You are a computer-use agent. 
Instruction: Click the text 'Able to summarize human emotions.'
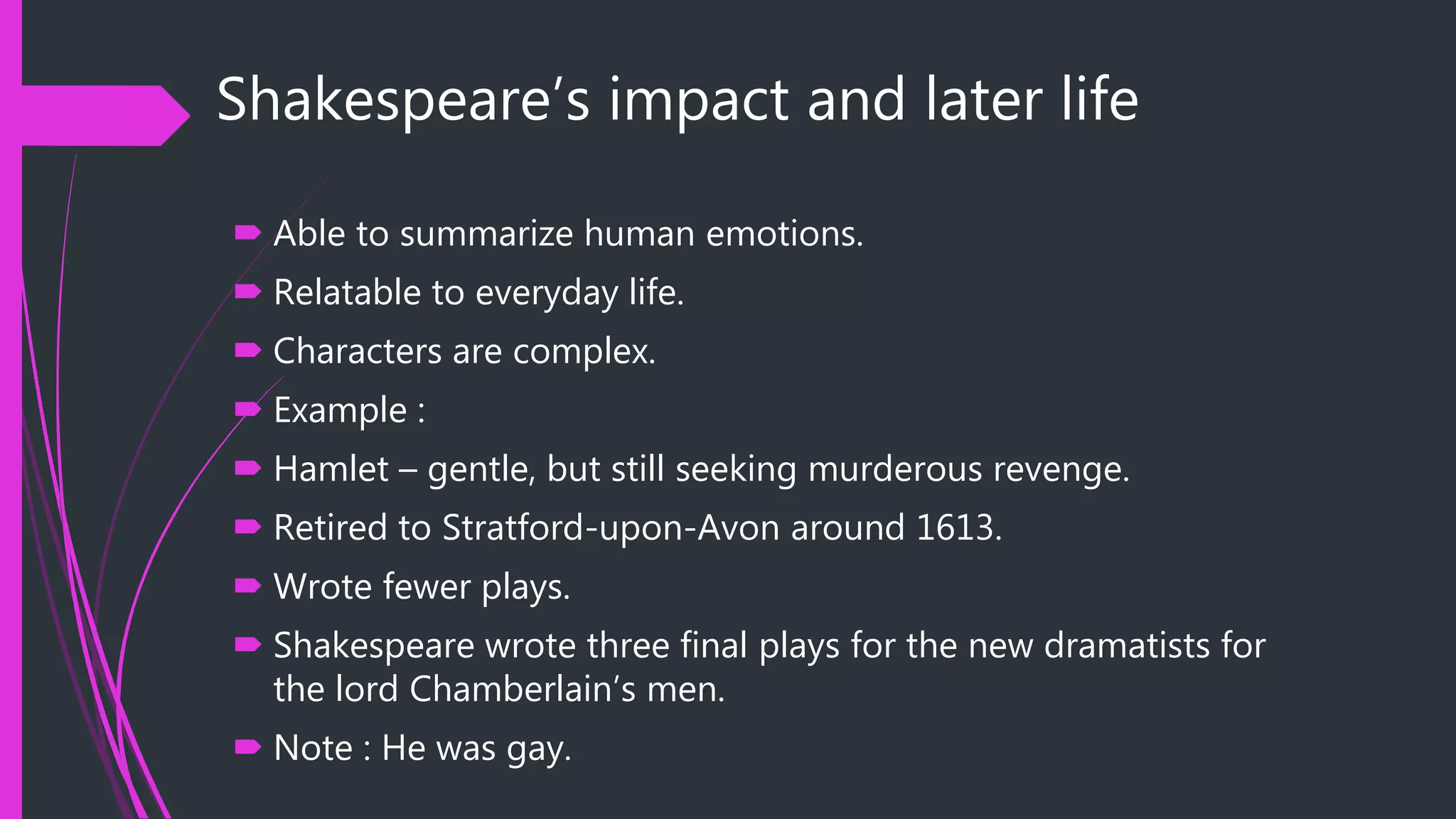click(569, 233)
